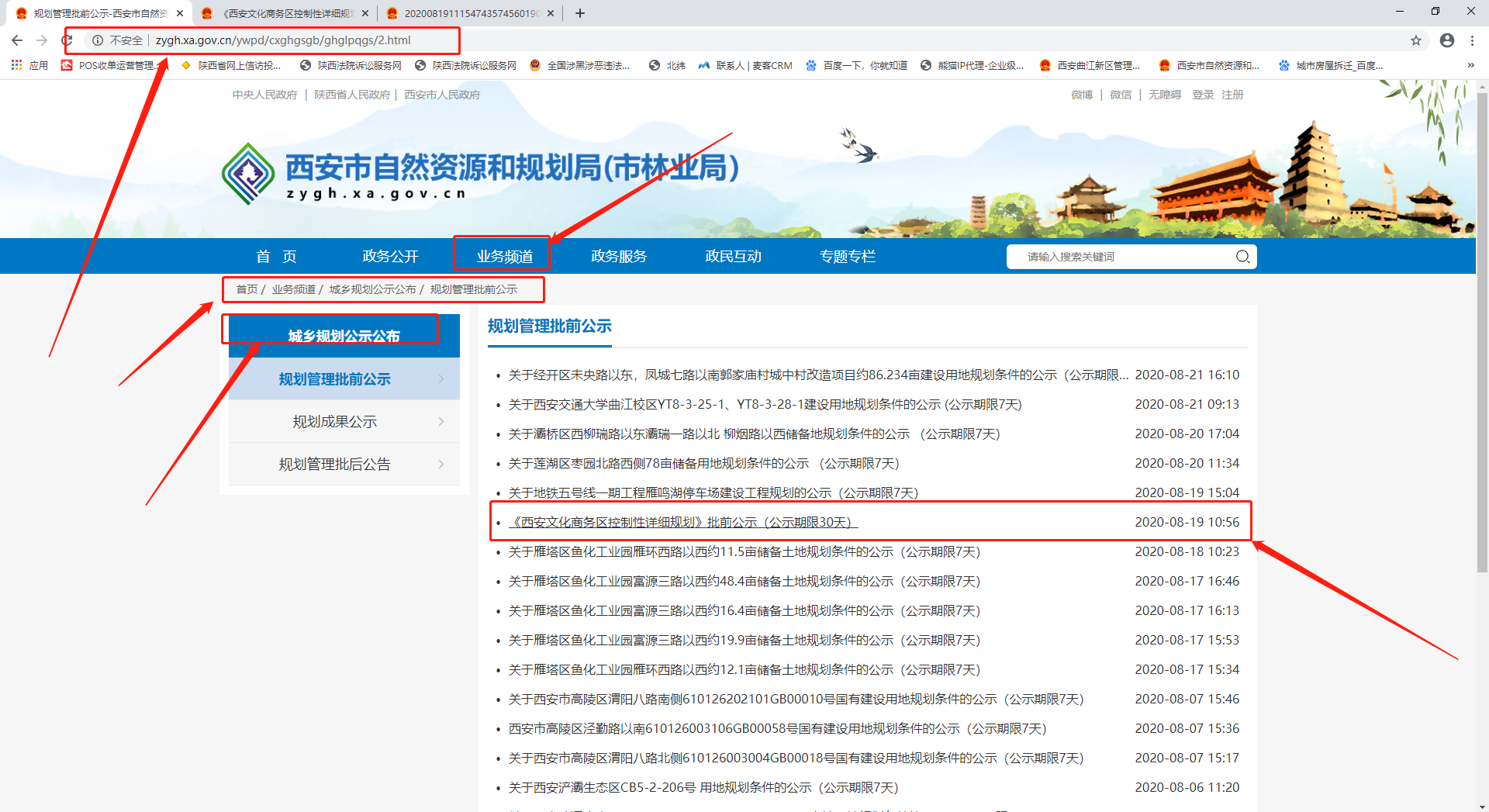Click the browser back arrow button
This screenshot has width=1489, height=812.
pyautogui.click(x=17, y=40)
